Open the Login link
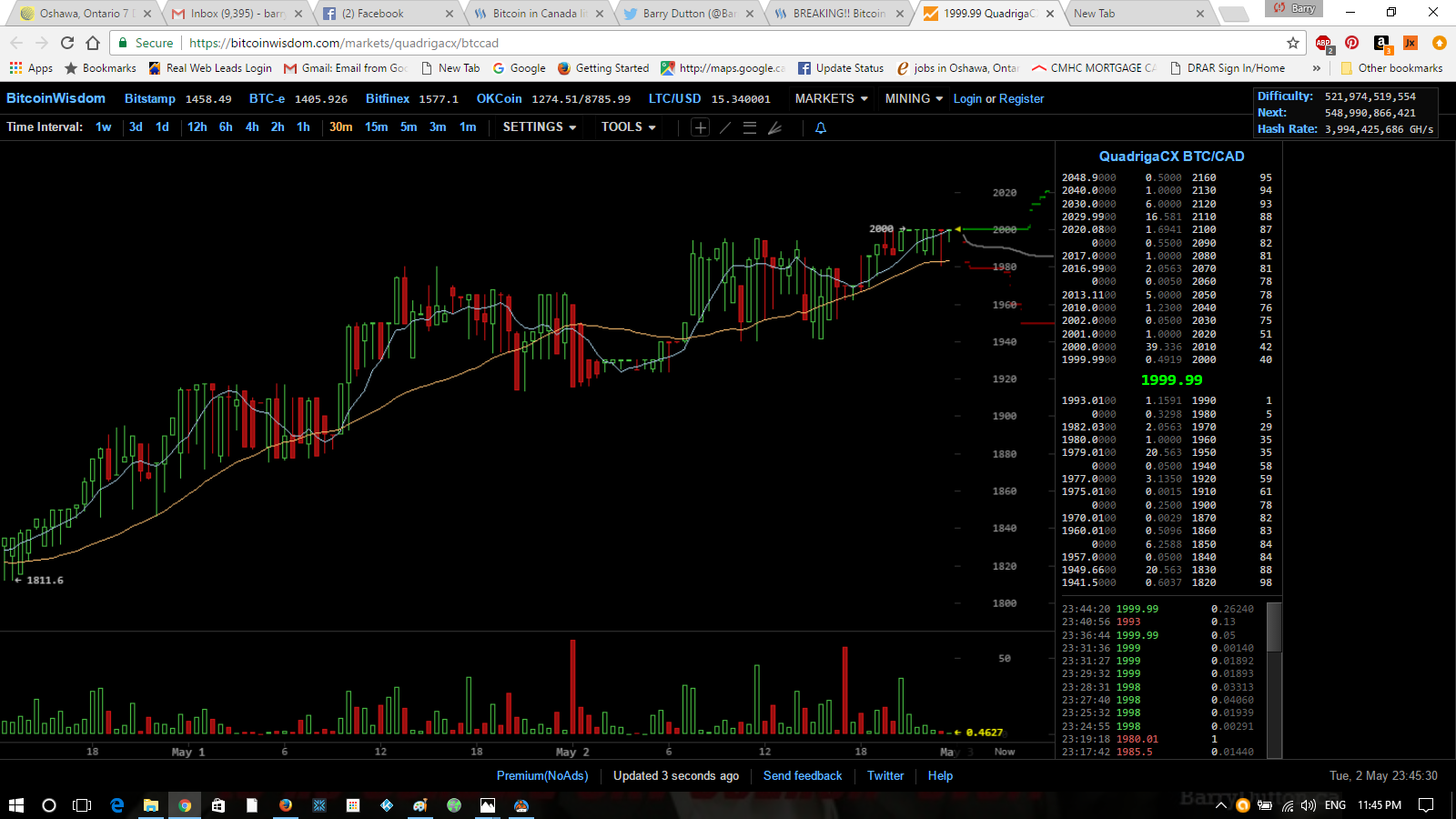1456x819 pixels. 967,98
